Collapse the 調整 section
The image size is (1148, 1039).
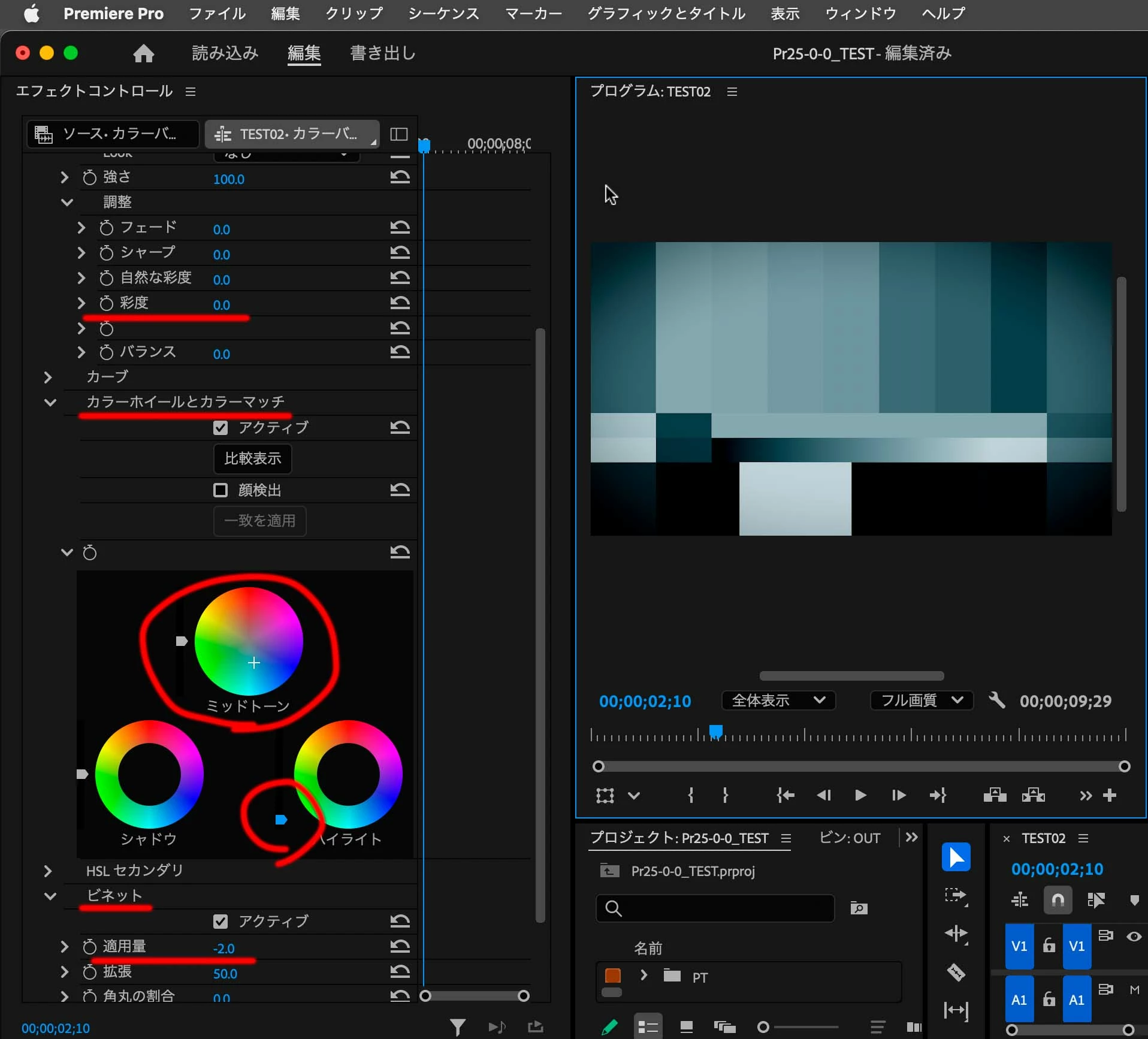(x=67, y=203)
